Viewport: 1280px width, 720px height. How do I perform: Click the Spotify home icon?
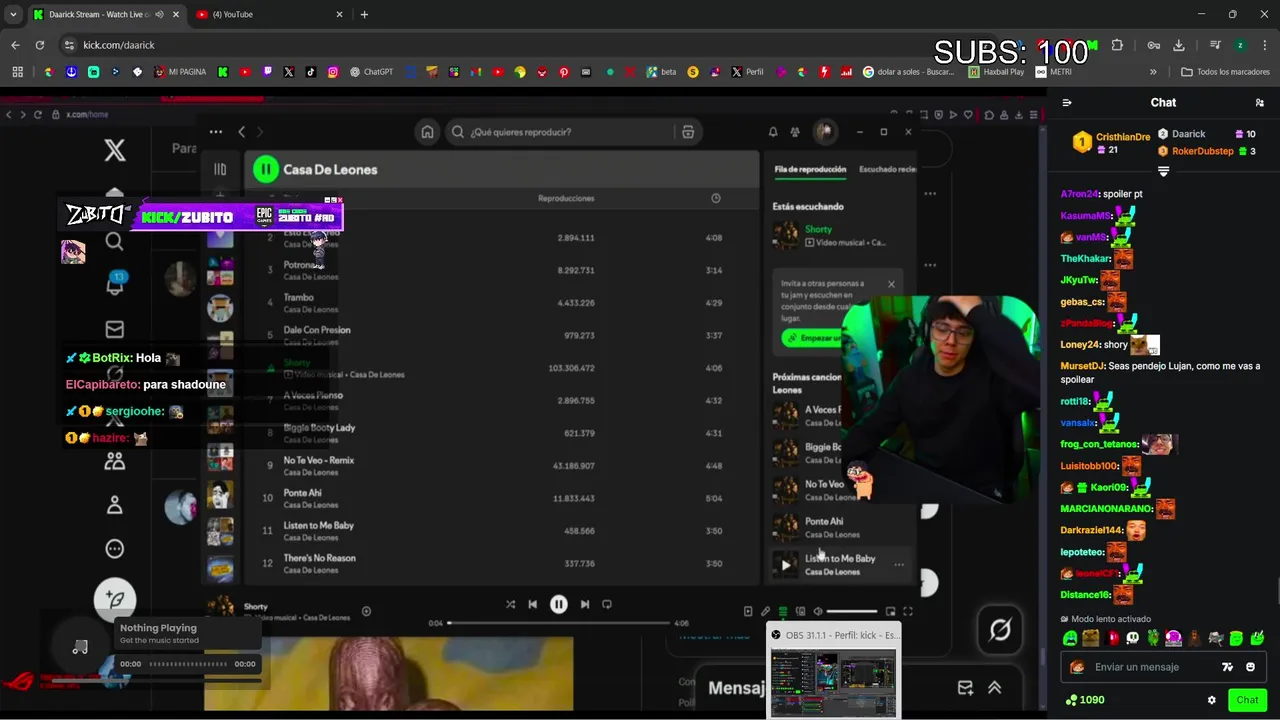coord(427,132)
